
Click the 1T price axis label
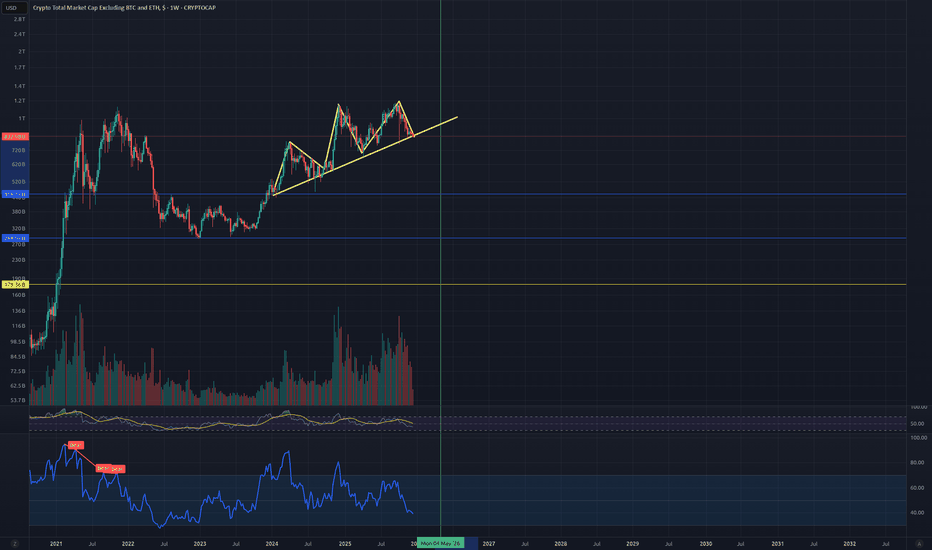(x=21, y=119)
